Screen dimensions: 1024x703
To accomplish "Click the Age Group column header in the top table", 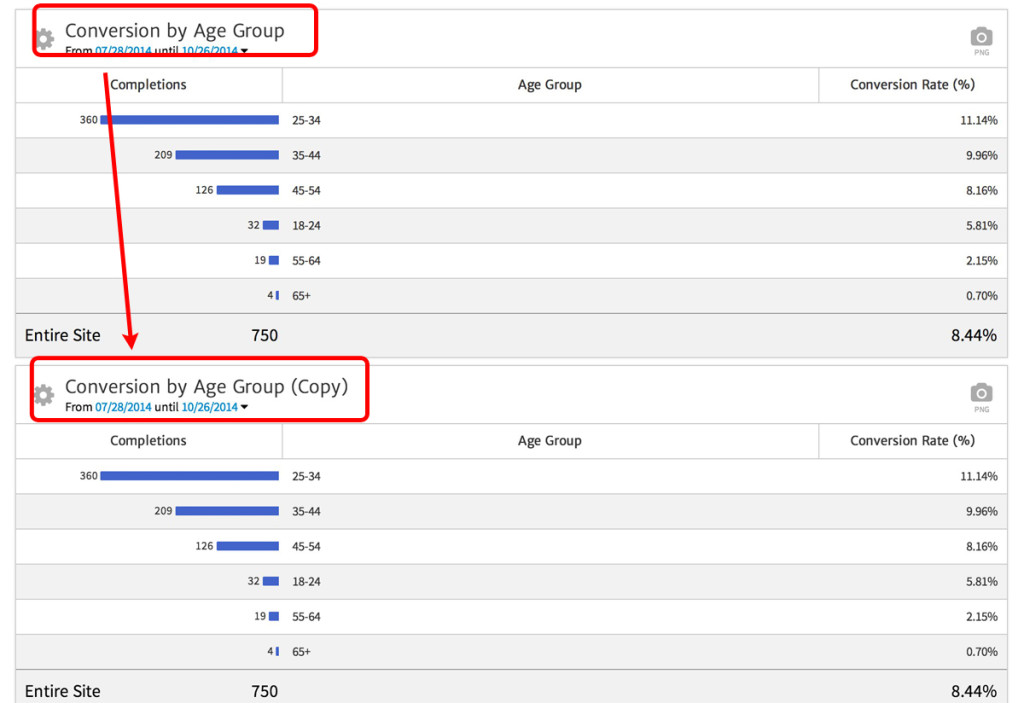I will [x=549, y=85].
